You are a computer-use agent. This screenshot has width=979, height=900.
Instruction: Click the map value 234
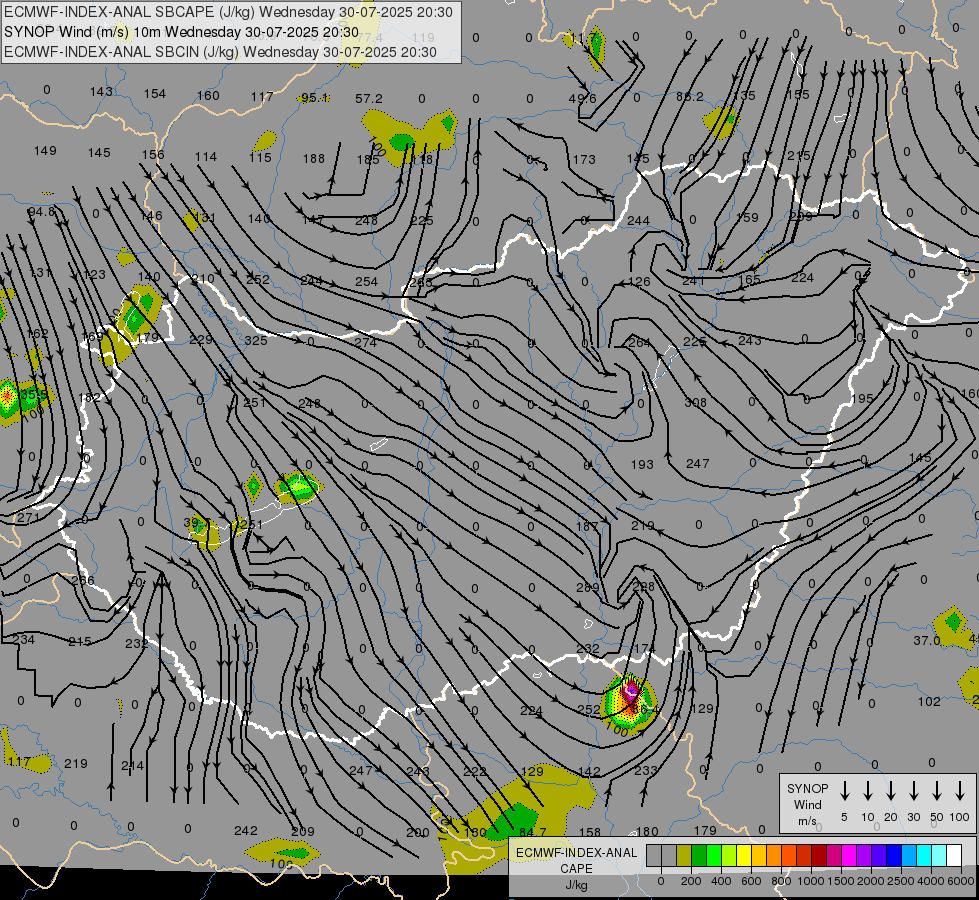[x=24, y=639]
